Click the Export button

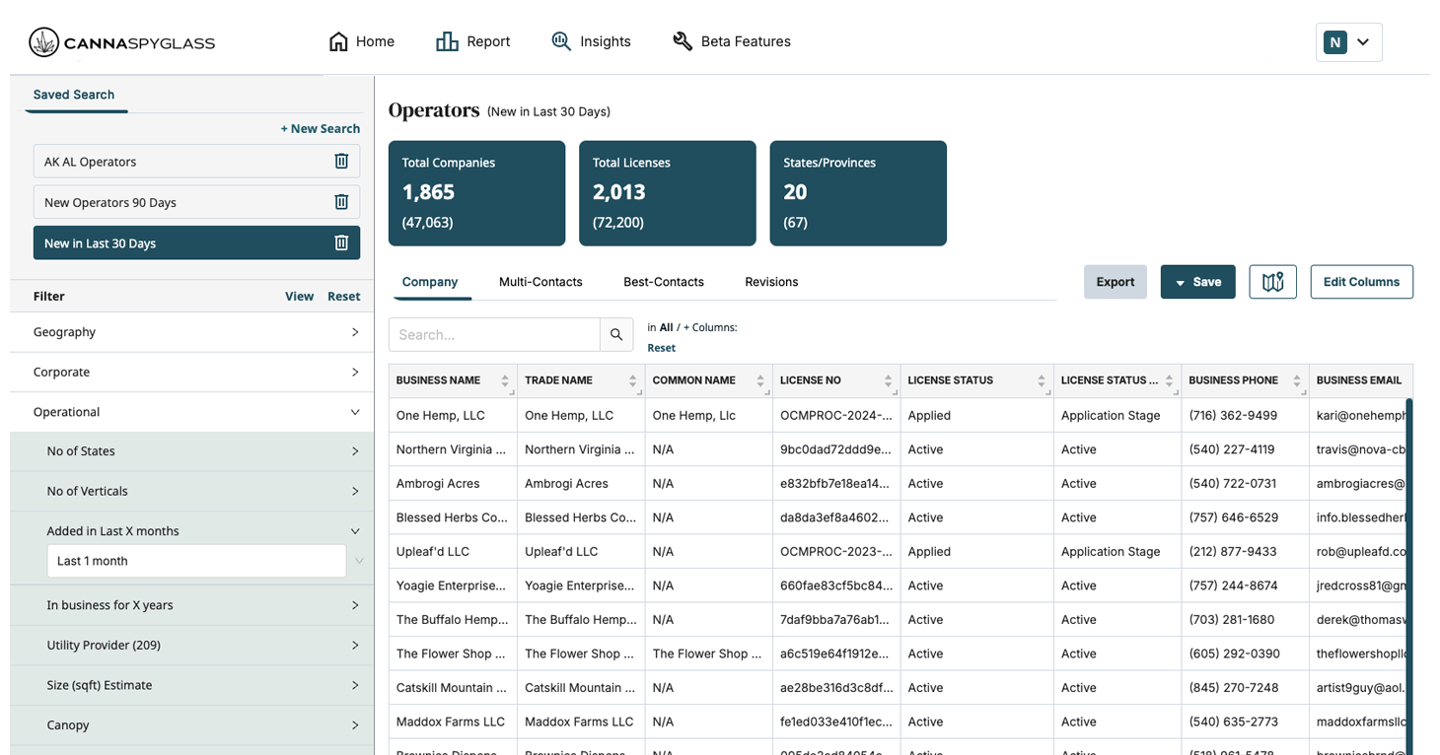1115,282
